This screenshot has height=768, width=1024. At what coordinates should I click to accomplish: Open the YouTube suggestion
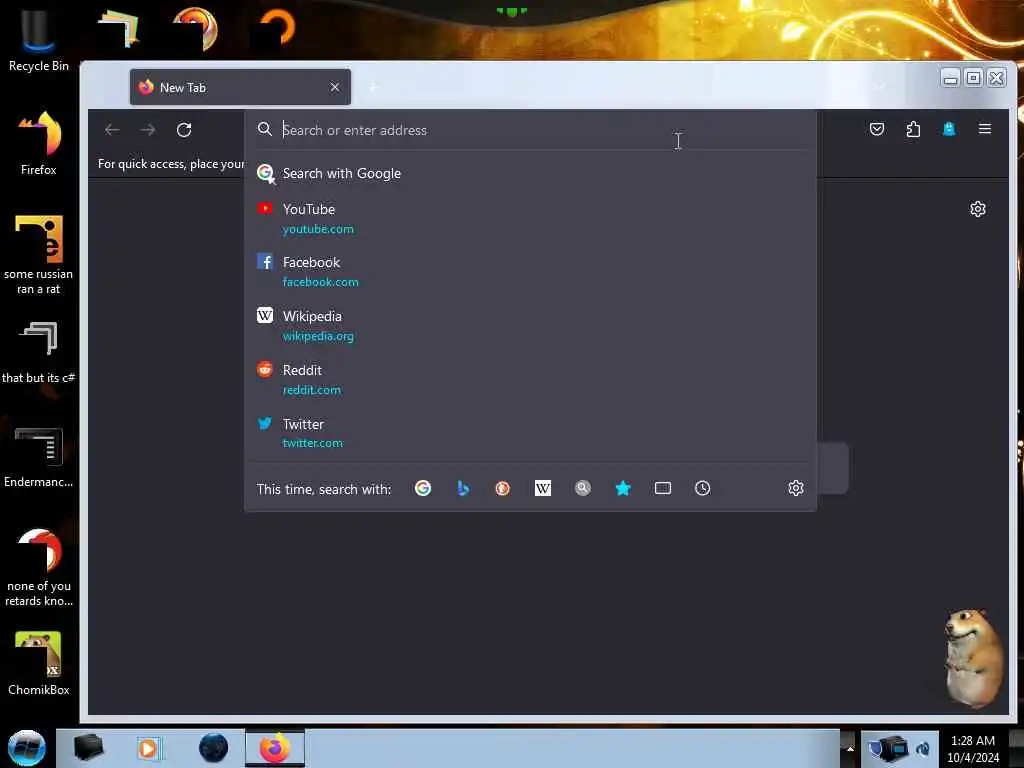[x=530, y=218]
